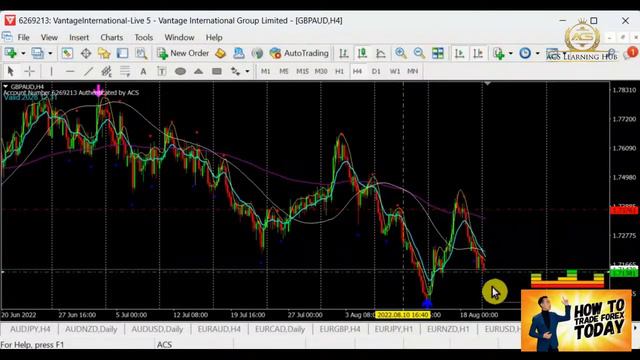
Task: Click the chart shift triangle marker
Action: click(x=487, y=84)
